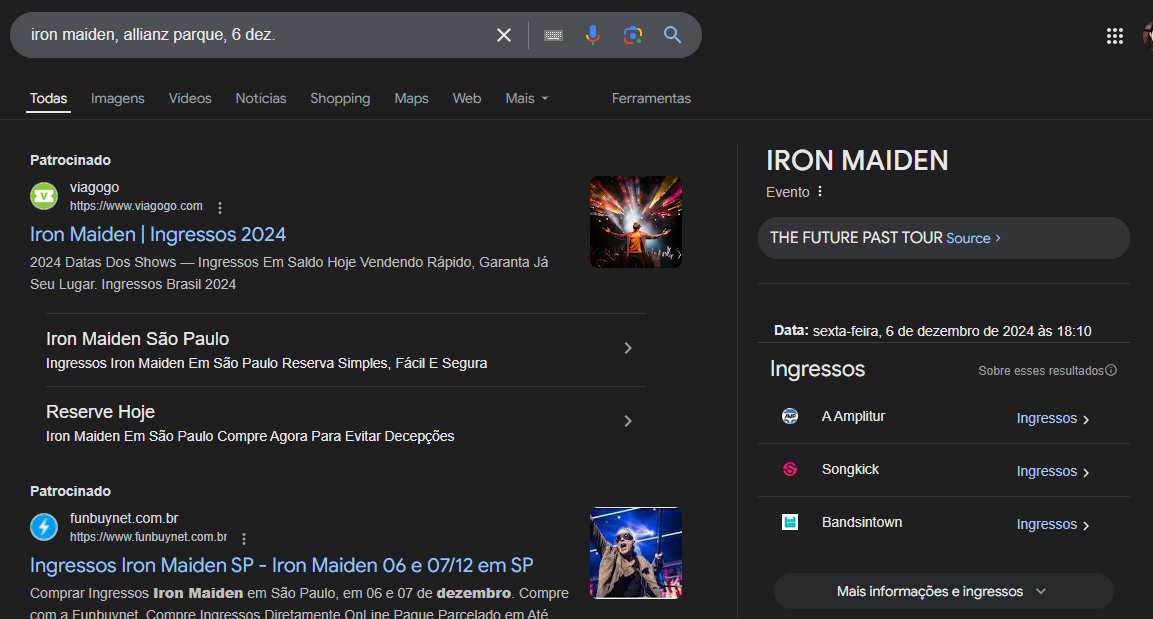Open Google Lens image search
This screenshot has height=619, width=1153.
[632, 35]
